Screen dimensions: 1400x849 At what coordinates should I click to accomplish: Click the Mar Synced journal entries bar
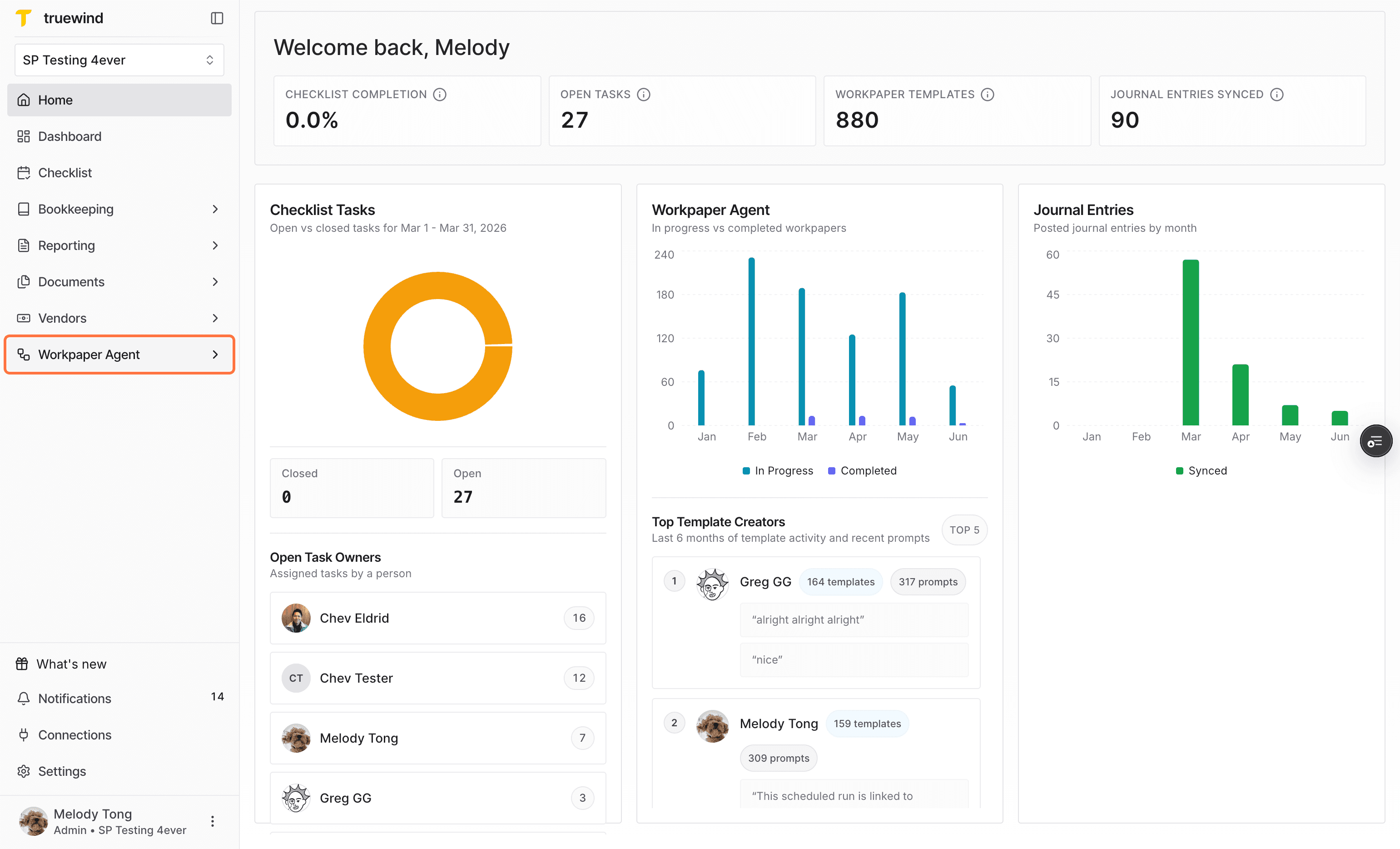pos(1191,342)
